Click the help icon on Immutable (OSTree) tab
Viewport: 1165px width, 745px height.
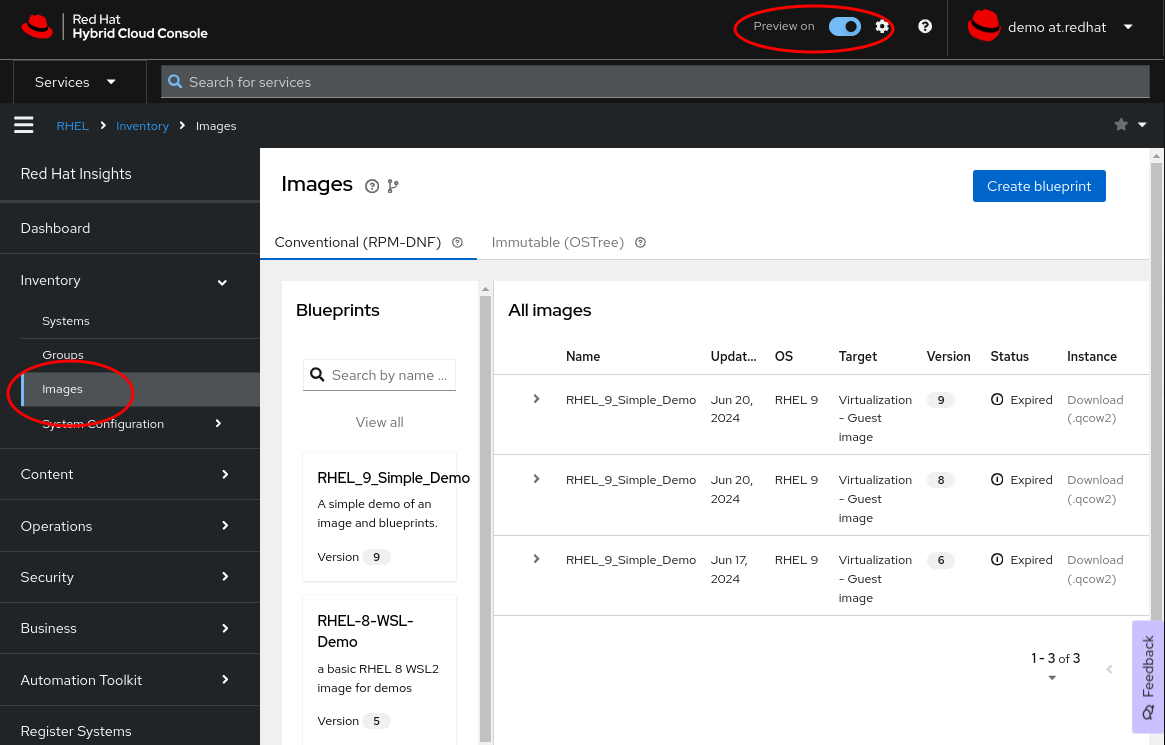[640, 242]
